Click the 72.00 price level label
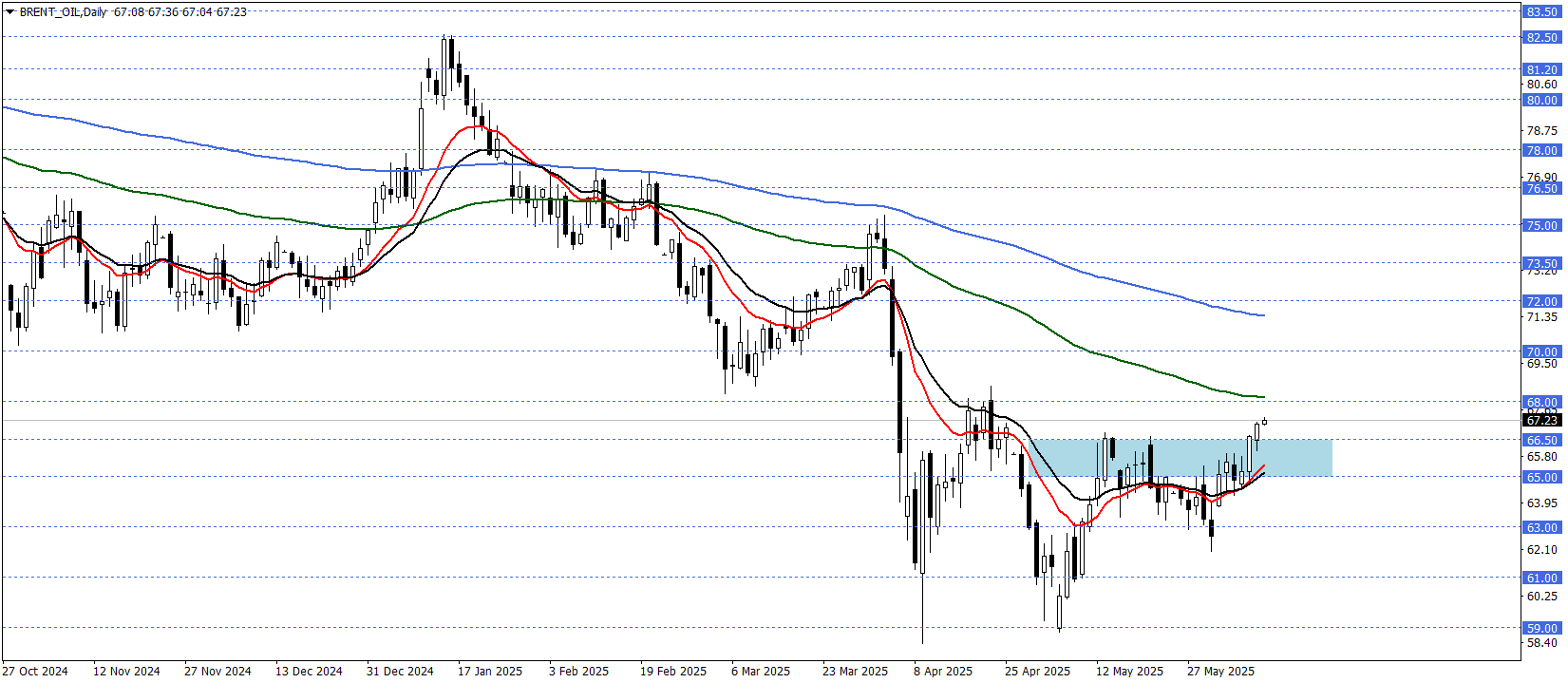 (1542, 301)
